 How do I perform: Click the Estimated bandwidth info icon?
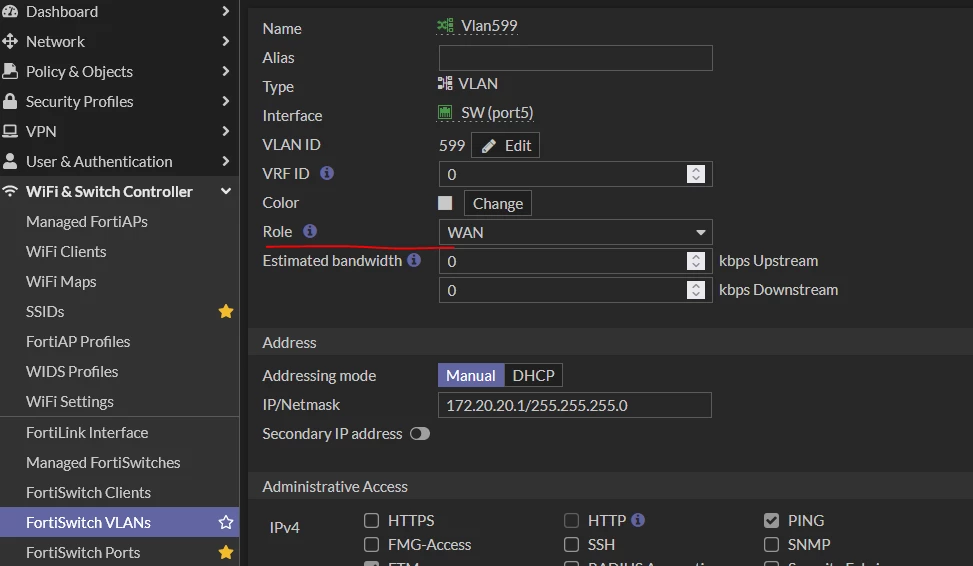[414, 260]
